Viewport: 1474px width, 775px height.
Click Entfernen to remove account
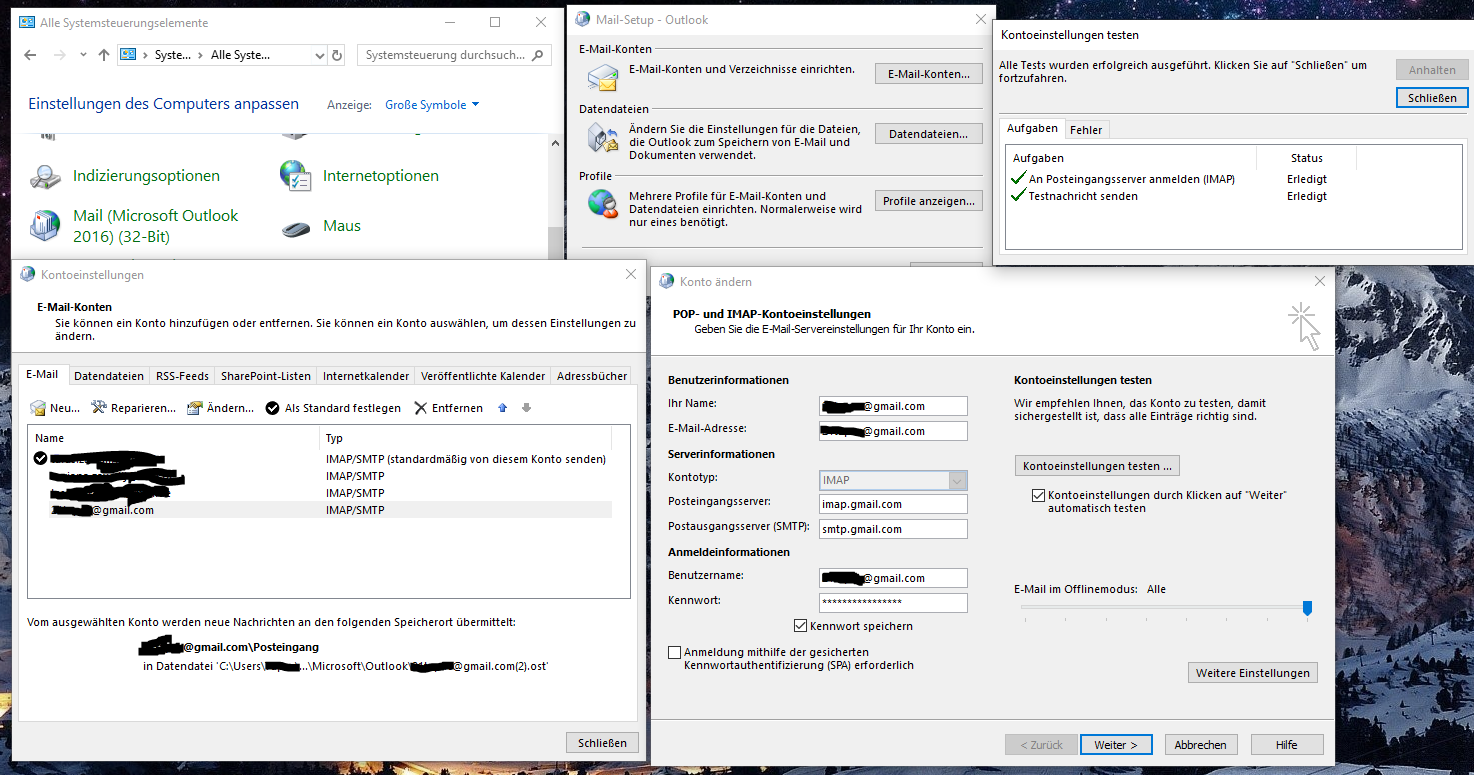(x=448, y=408)
